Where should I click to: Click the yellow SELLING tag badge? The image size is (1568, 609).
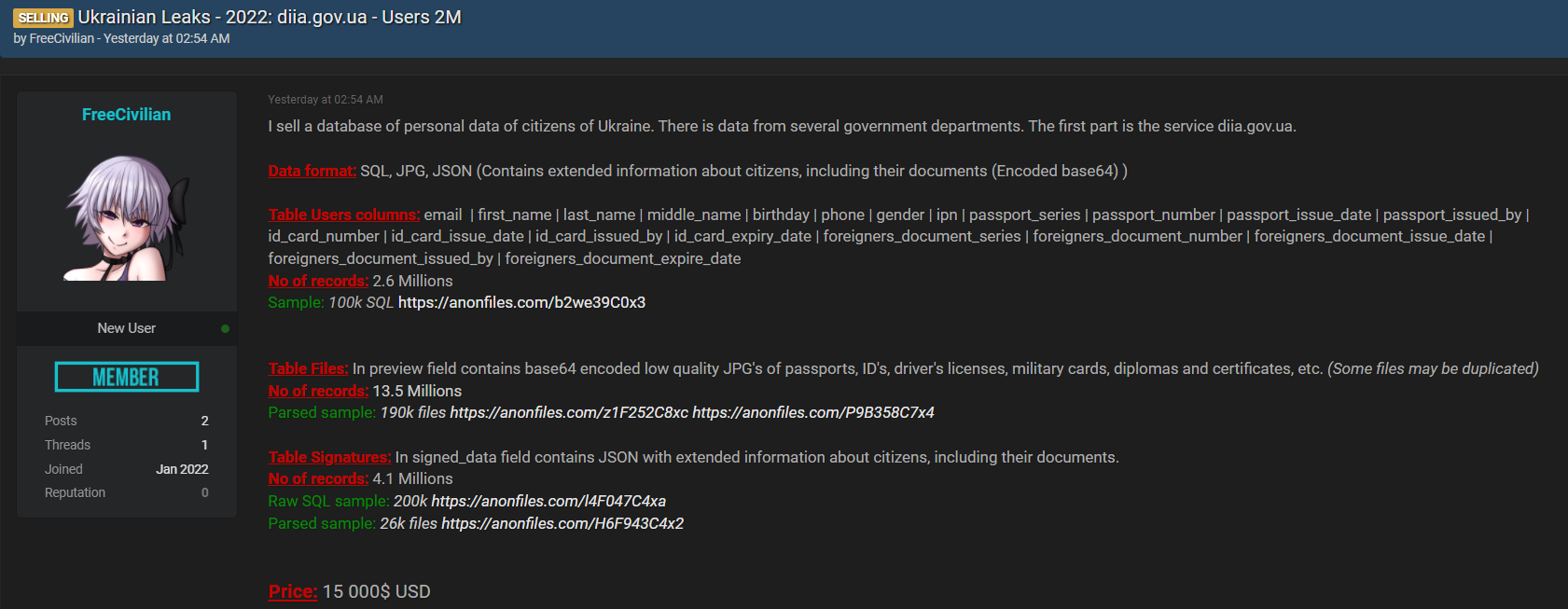[43, 18]
